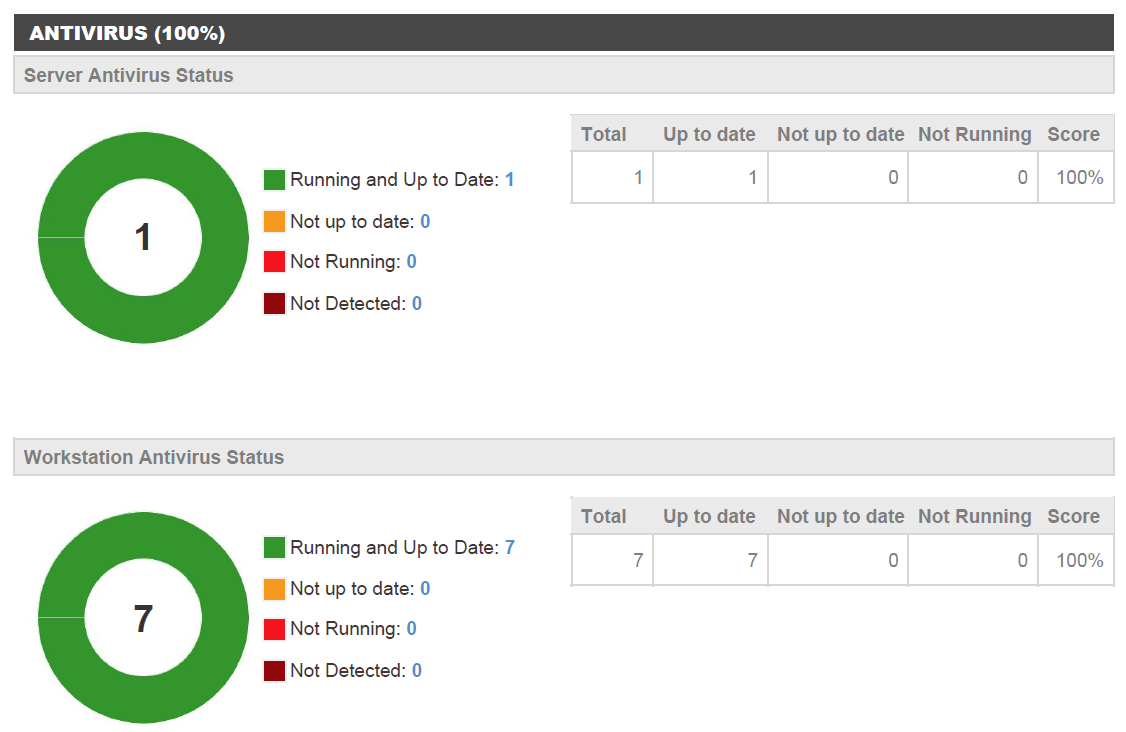This screenshot has height=732, width=1126.
Task: Click the dark red Workstation Not Detected swatch
Action: click(x=274, y=671)
